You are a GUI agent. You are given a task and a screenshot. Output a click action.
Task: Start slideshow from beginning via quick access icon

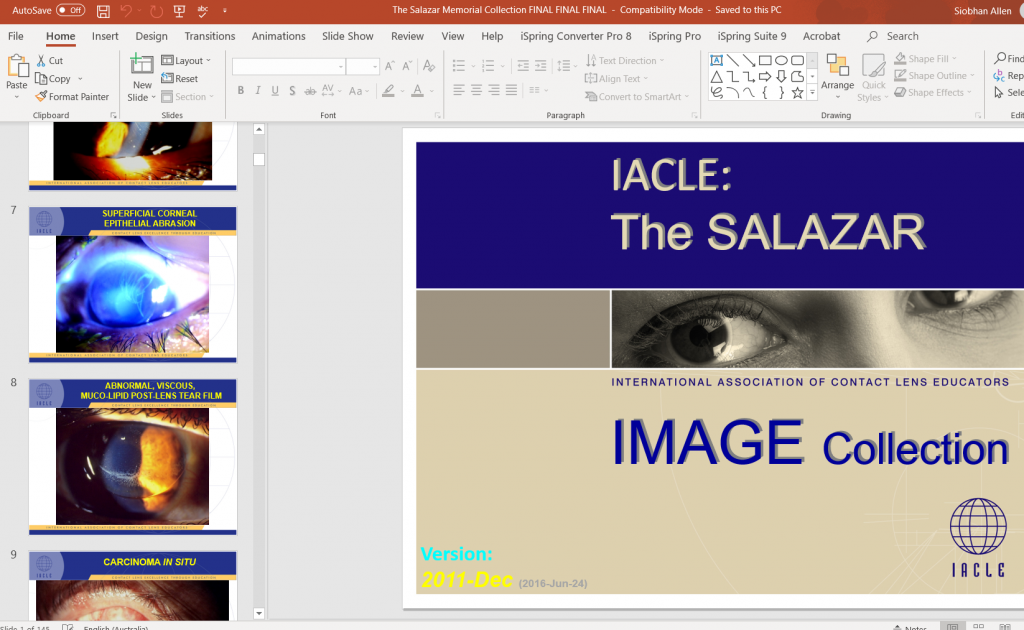pyautogui.click(x=179, y=10)
